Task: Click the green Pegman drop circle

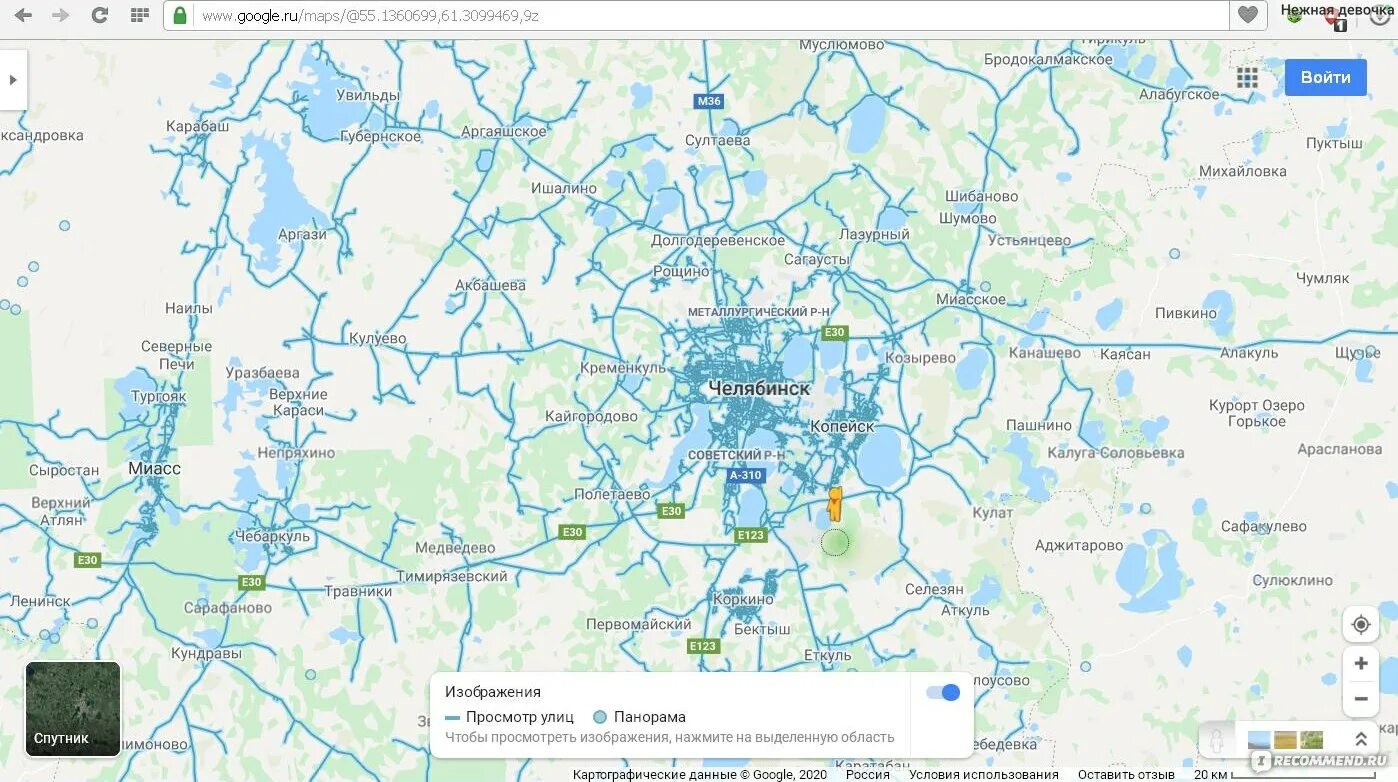Action: coord(835,543)
